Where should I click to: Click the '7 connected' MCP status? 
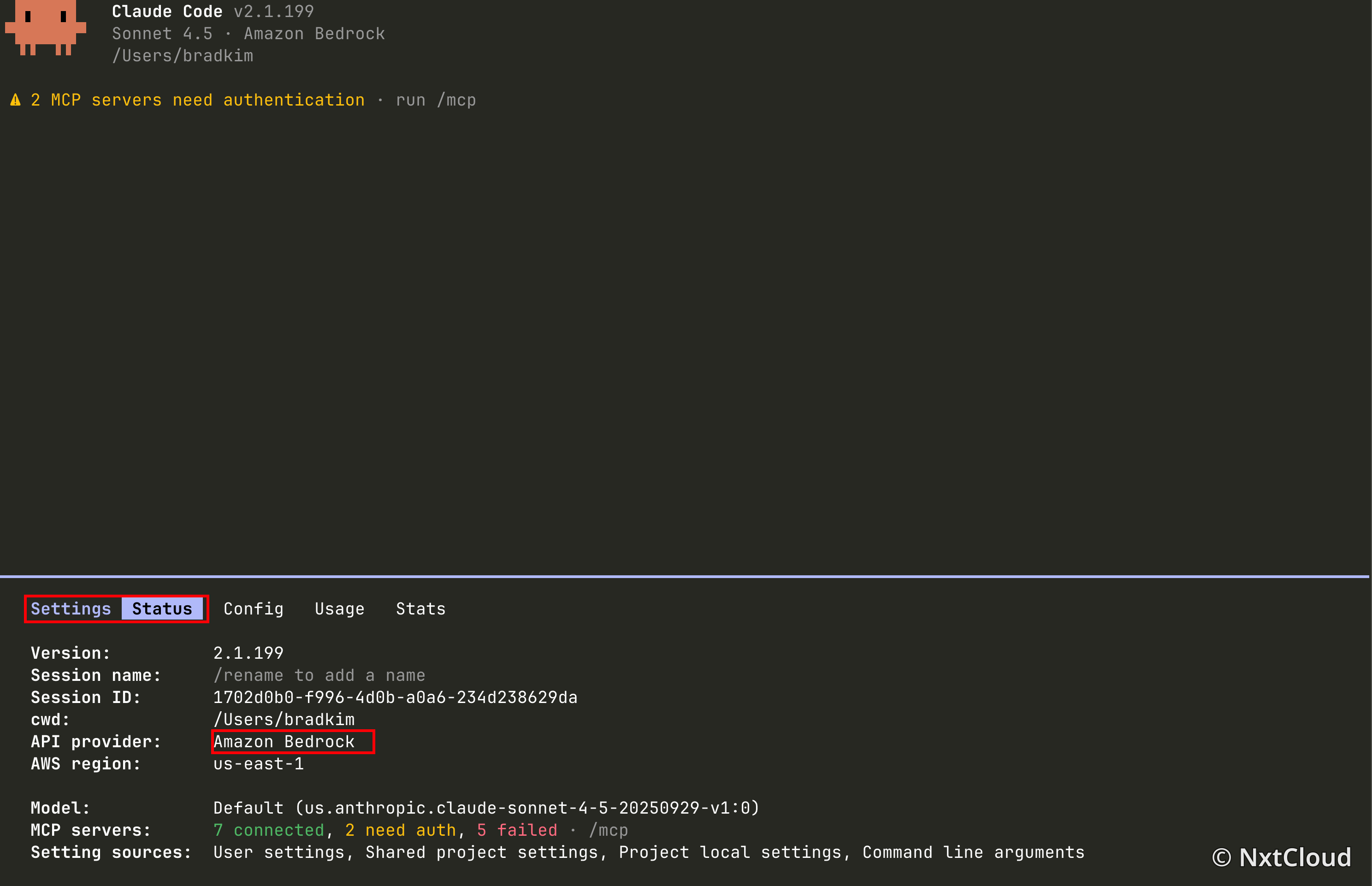tap(269, 830)
